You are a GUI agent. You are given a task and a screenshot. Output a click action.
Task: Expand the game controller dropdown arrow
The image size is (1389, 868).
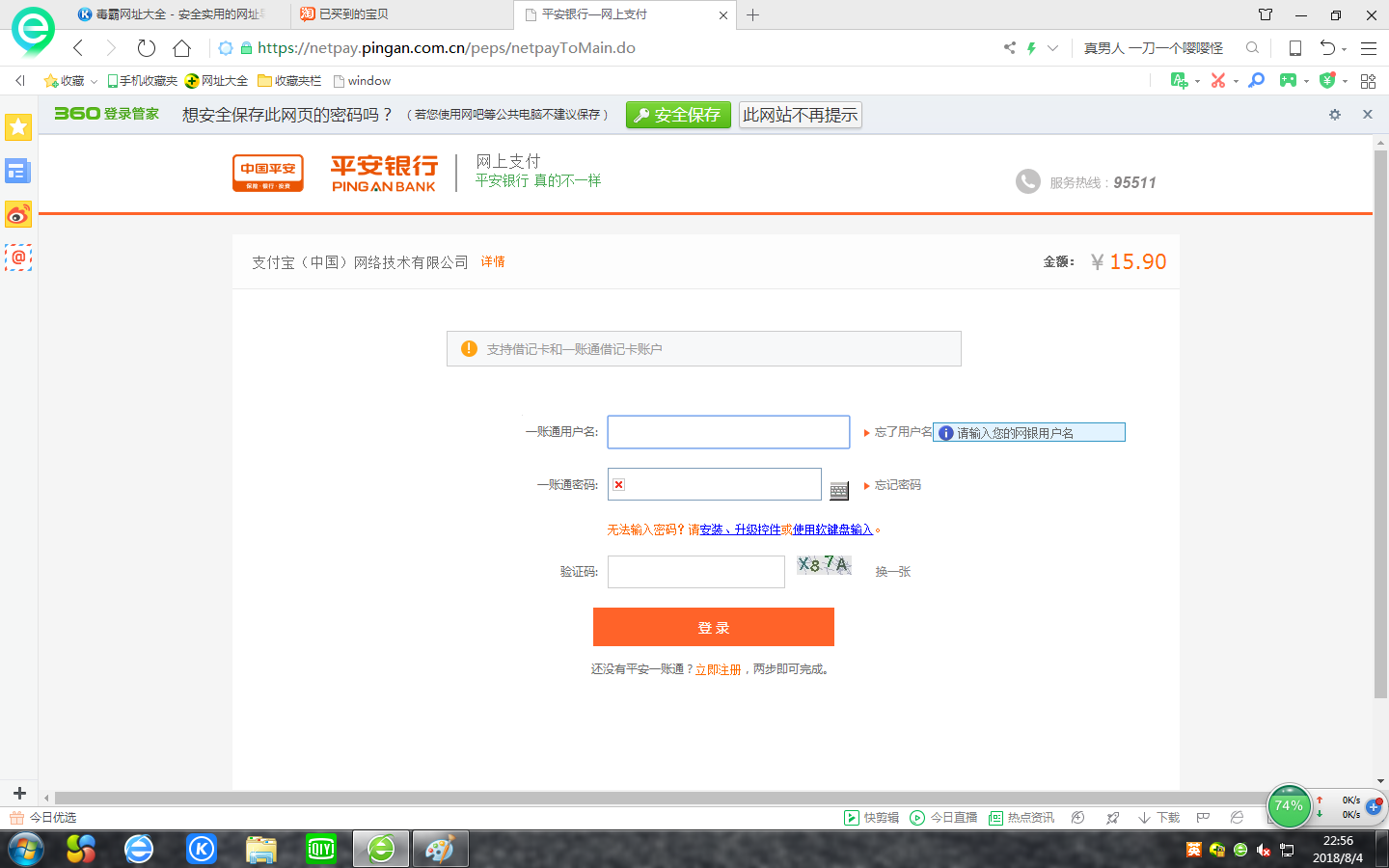tap(1306, 81)
